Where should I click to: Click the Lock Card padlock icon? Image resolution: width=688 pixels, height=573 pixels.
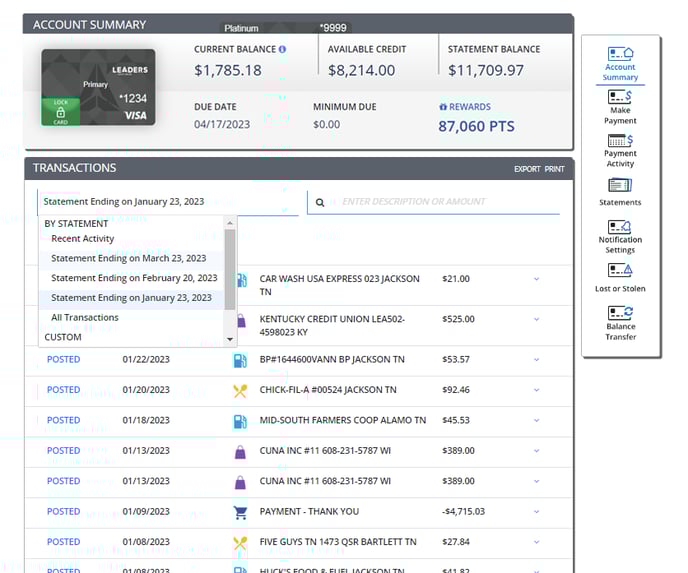click(x=61, y=112)
